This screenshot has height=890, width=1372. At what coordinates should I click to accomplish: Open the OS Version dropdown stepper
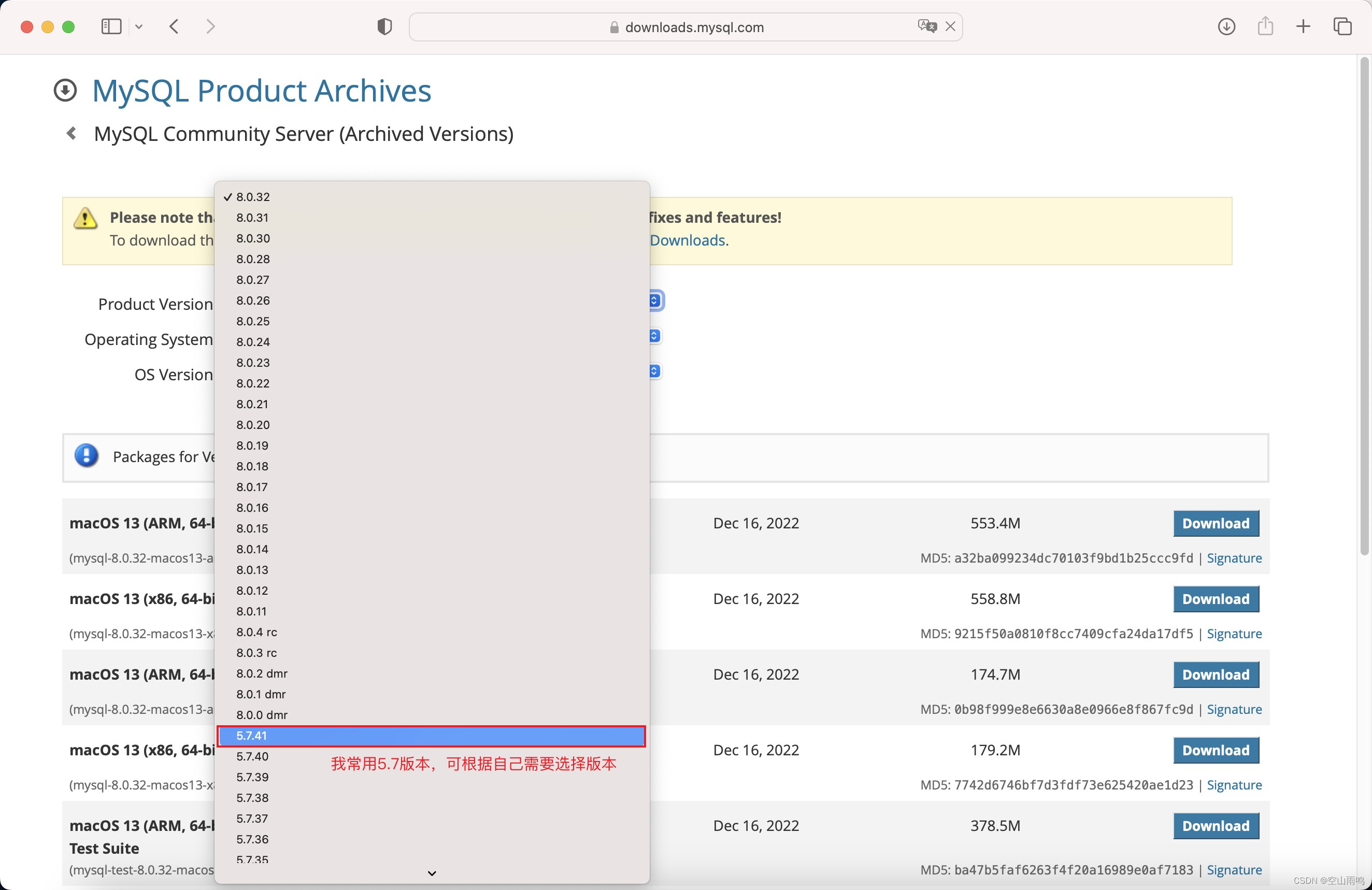[x=654, y=370]
